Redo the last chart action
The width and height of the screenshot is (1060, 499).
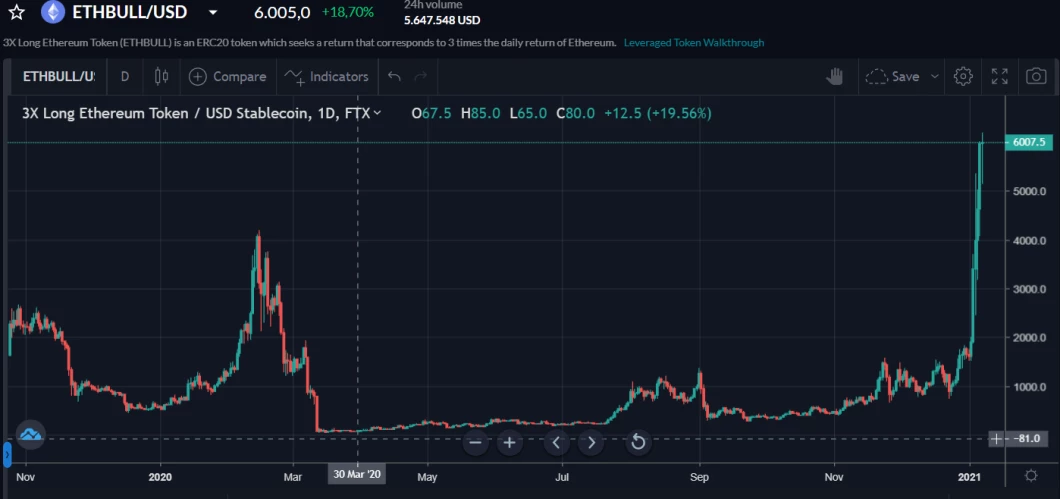pyautogui.click(x=421, y=76)
